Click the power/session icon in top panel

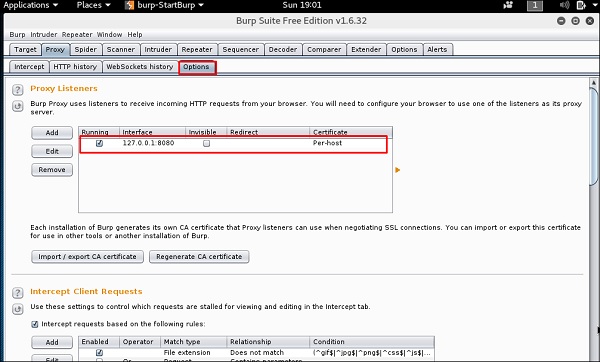coord(581,5)
